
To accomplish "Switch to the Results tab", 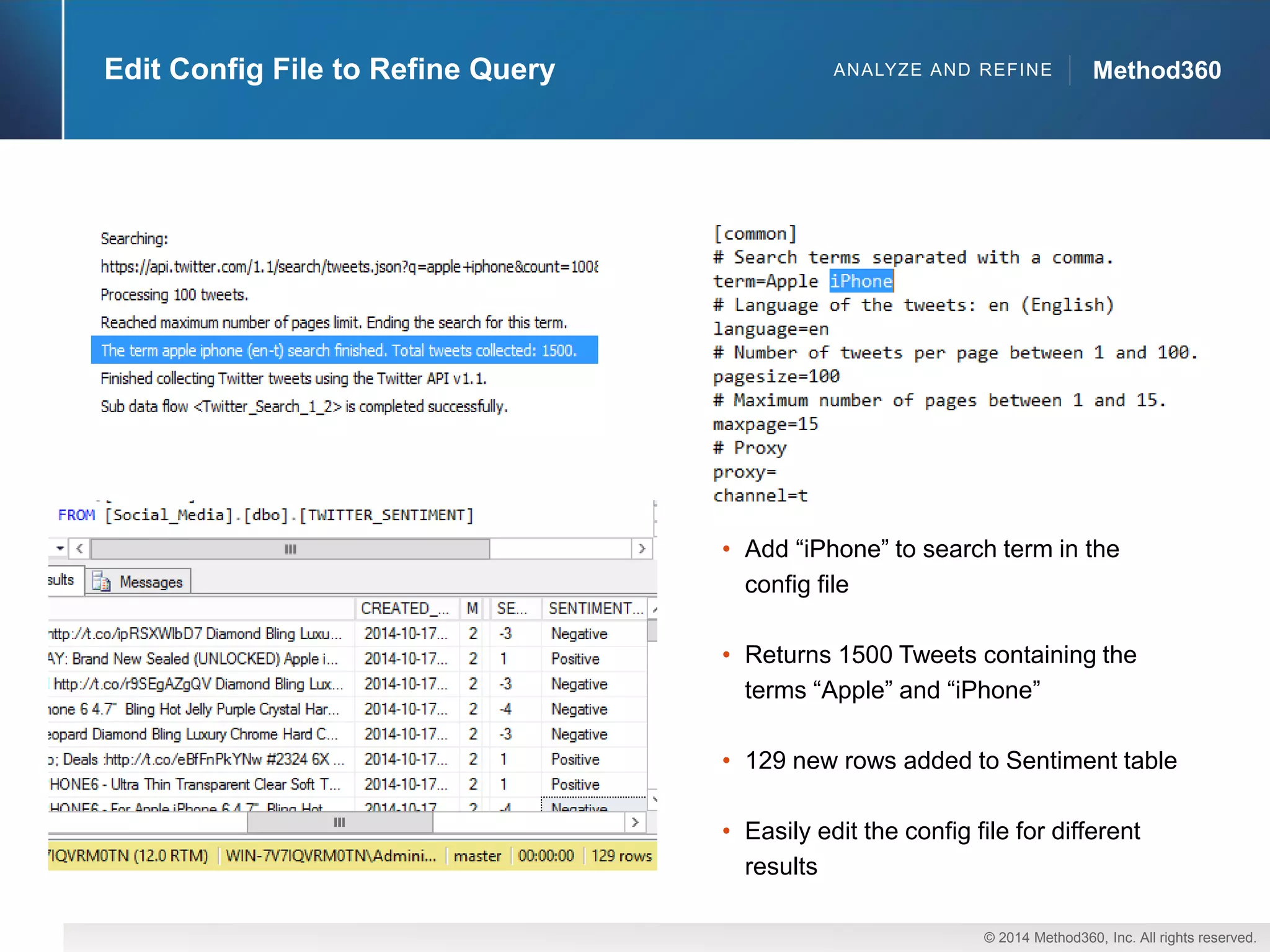I will (x=64, y=580).
